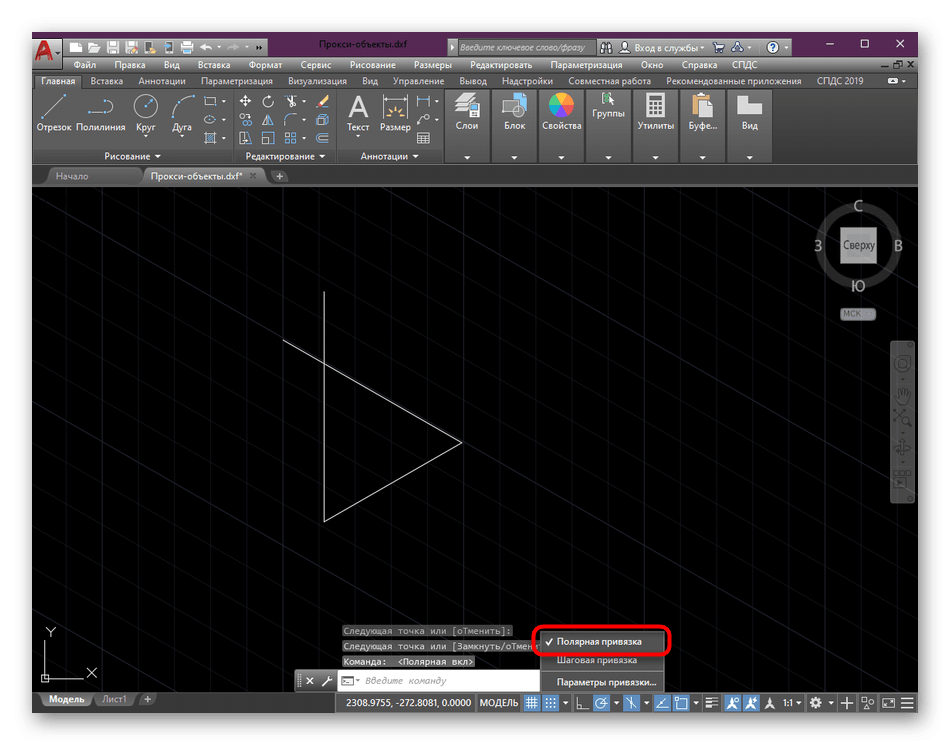Open polar tracking angle dropdown arrow
Viewport: 950px width, 745px height.
click(616, 703)
